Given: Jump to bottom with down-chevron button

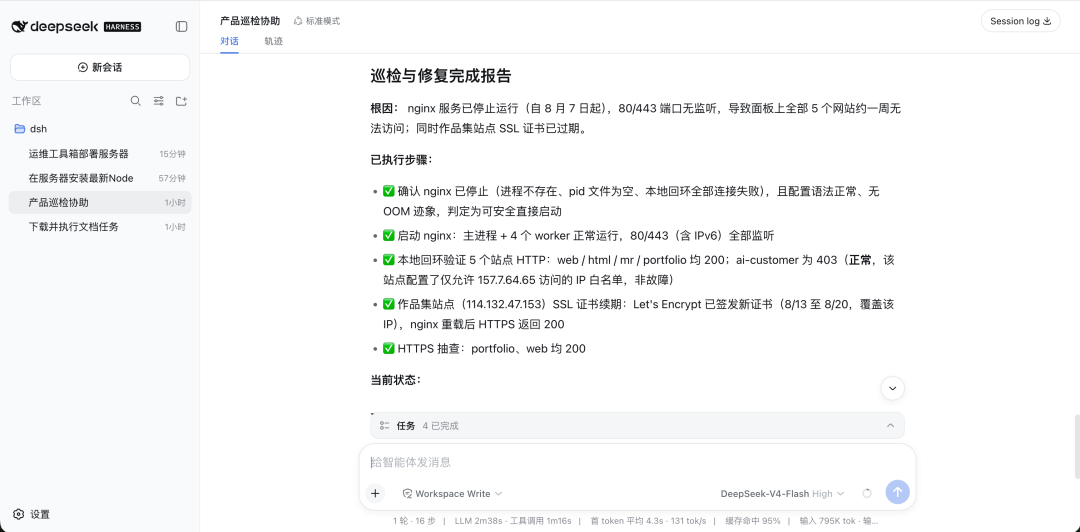Looking at the screenshot, I should pos(893,389).
